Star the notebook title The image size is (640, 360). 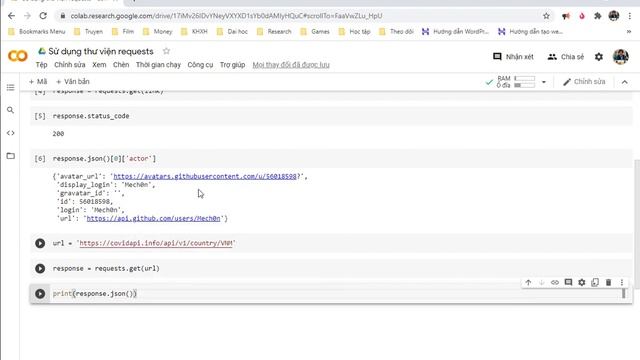tap(166, 51)
